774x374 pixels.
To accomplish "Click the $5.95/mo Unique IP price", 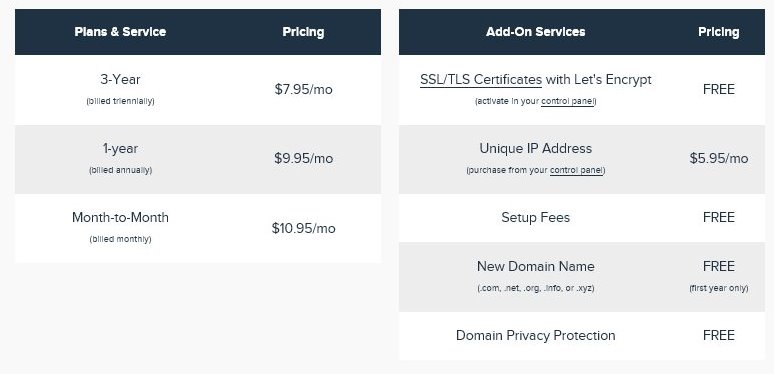I will [719, 158].
